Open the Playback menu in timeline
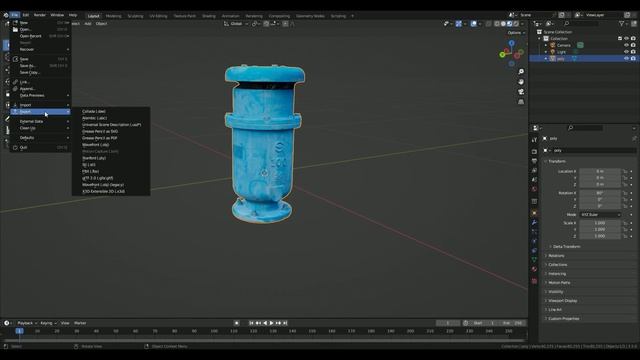Image resolution: width=640 pixels, height=360 pixels. click(x=27, y=323)
